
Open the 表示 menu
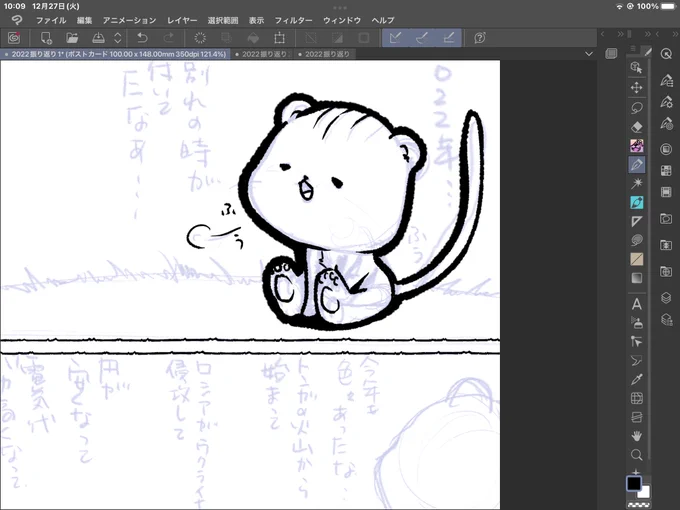pyautogui.click(x=256, y=20)
